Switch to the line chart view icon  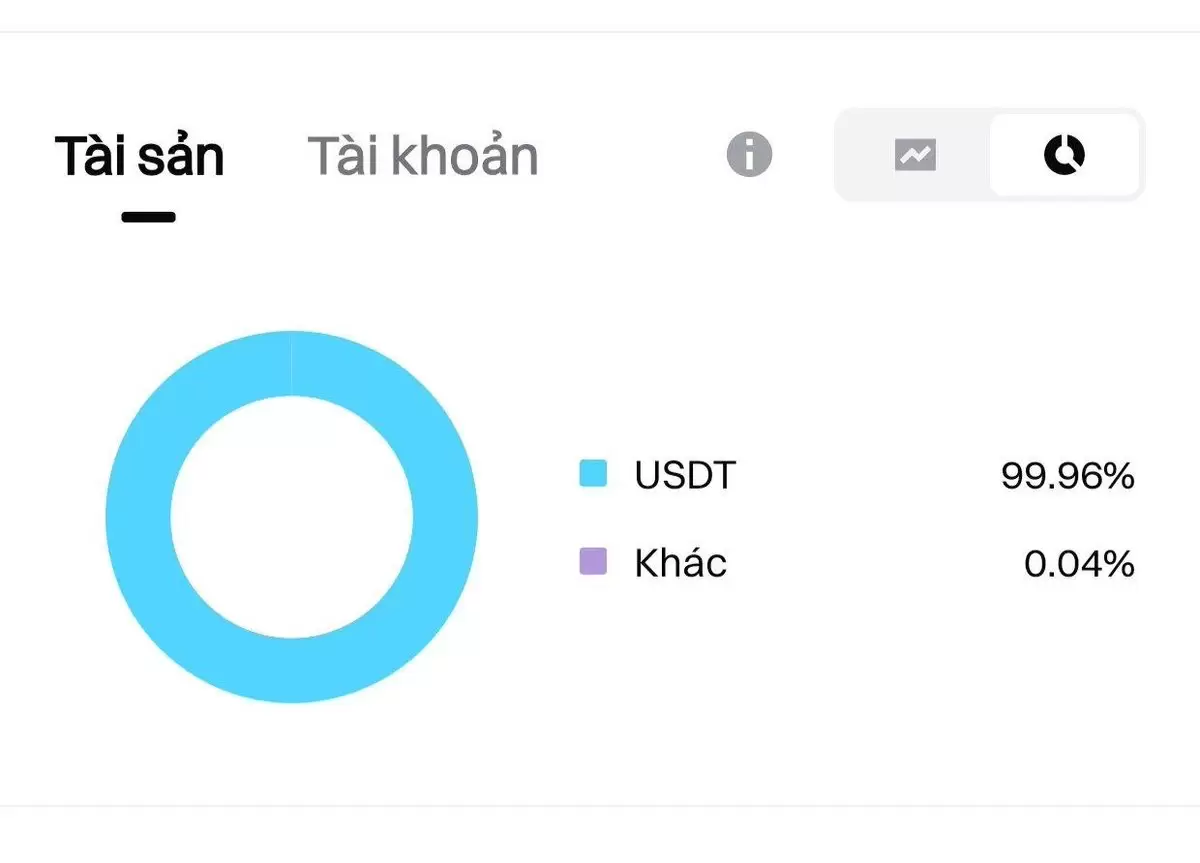coord(915,155)
